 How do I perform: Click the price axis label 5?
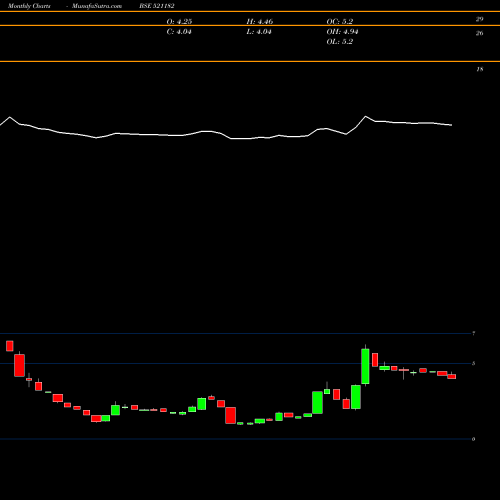pos(474,363)
